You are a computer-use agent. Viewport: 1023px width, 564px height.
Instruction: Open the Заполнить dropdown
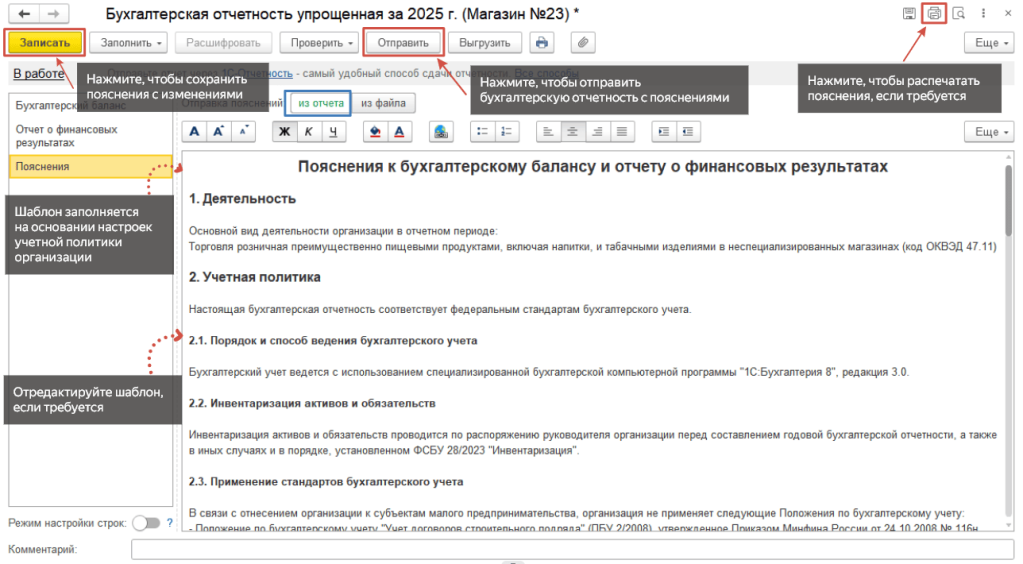click(128, 42)
